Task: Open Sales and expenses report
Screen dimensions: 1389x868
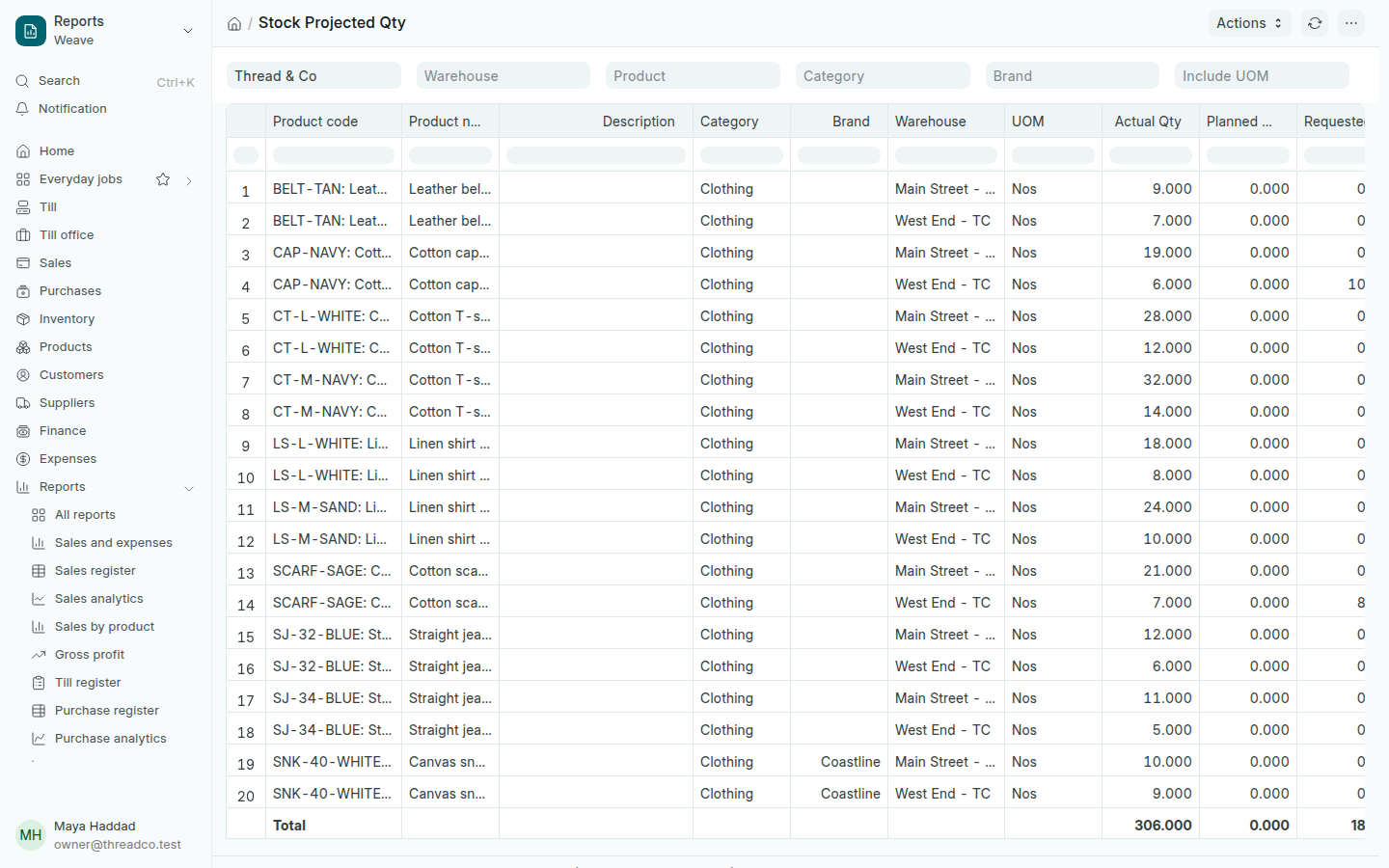Action: [113, 543]
